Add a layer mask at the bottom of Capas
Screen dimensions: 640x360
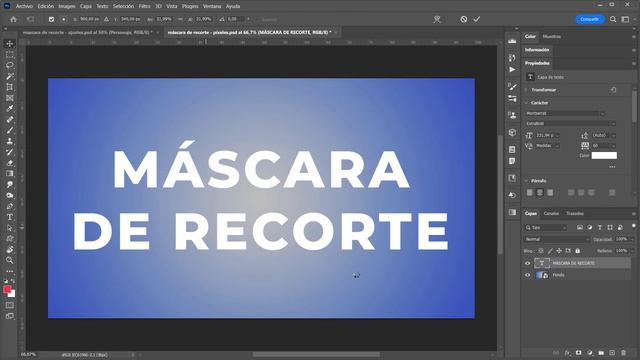pos(578,353)
